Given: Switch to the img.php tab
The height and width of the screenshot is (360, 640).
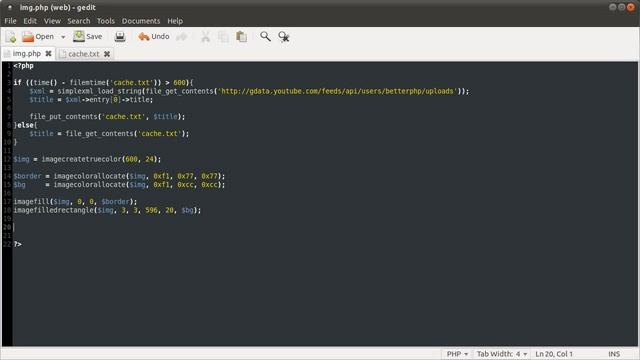Looking at the screenshot, I should 27,53.
